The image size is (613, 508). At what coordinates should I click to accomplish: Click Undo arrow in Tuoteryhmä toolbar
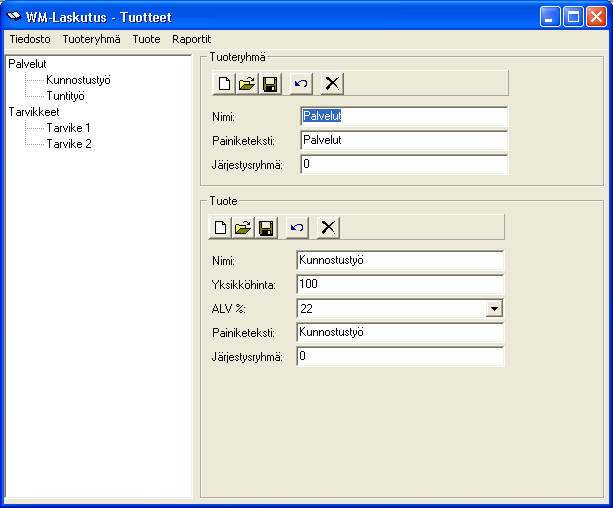301,83
